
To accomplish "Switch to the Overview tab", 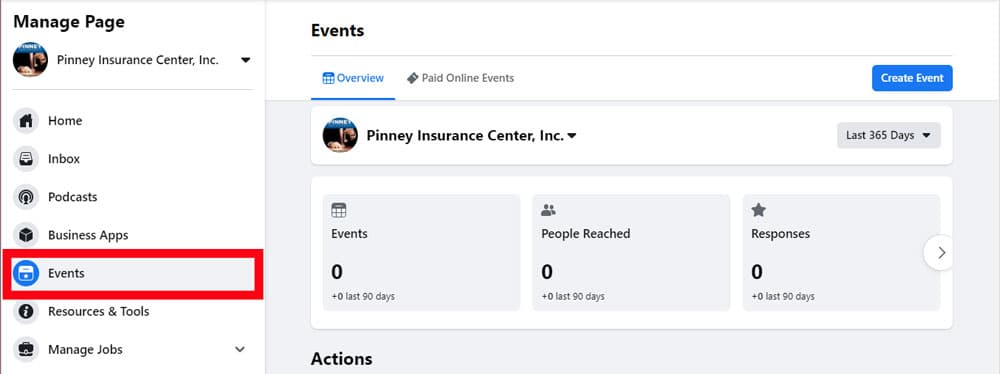I will [x=353, y=78].
